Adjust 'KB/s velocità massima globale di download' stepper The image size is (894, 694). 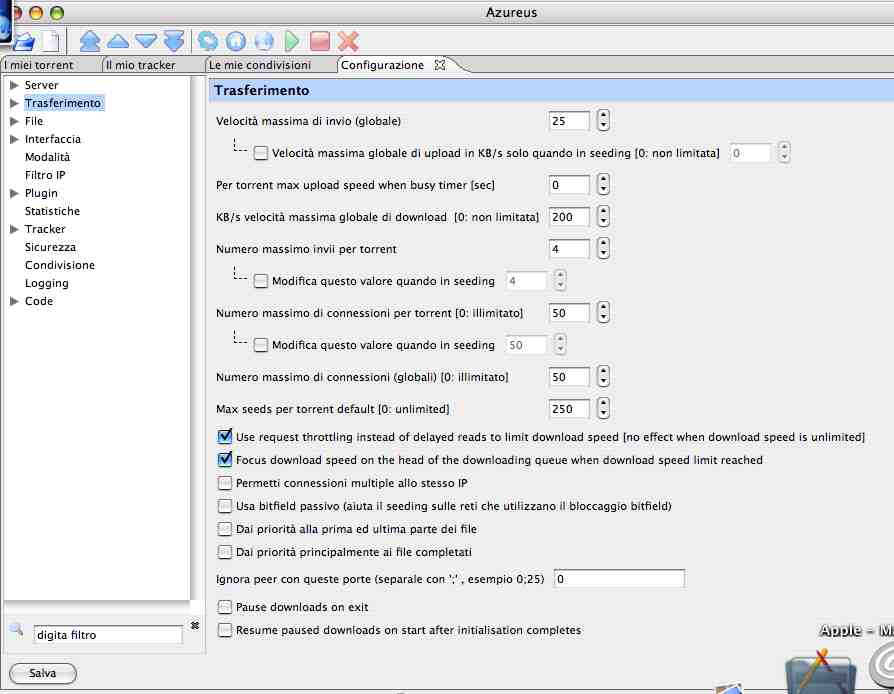[x=603, y=217]
